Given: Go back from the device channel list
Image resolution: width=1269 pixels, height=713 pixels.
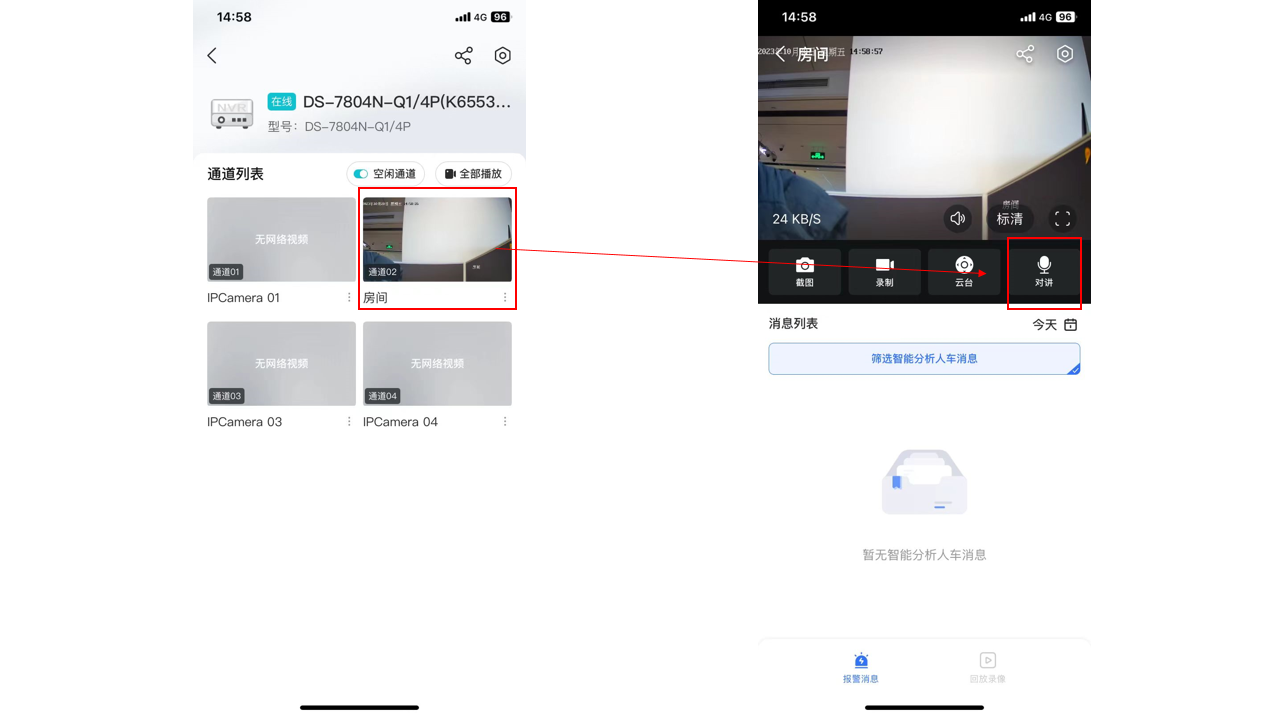Looking at the screenshot, I should (x=212, y=56).
